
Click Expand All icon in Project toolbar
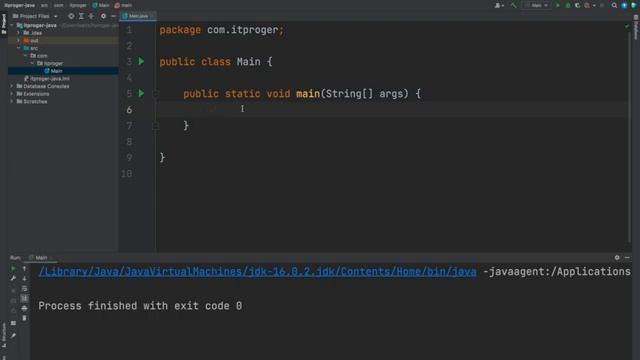[81, 16]
